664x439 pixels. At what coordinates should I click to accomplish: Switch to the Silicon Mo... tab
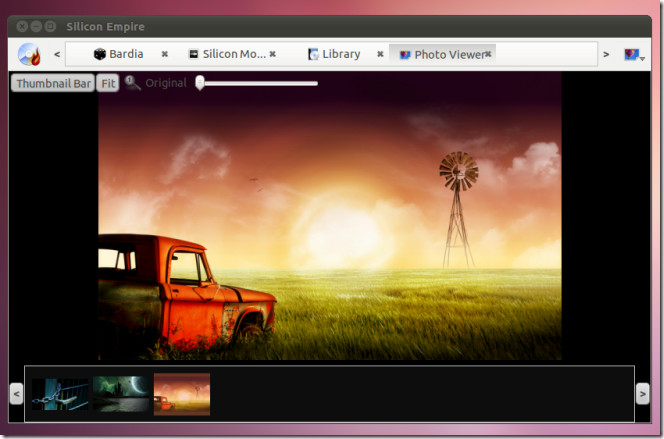tap(227, 54)
